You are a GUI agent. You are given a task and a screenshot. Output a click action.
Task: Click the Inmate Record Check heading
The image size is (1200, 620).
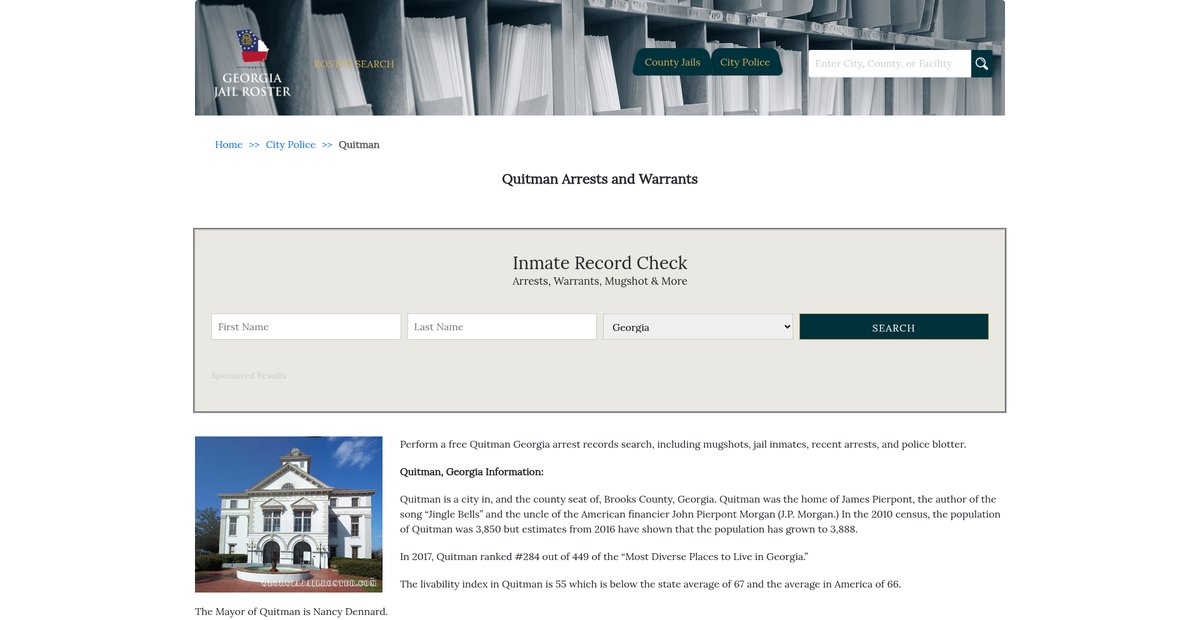coord(600,263)
